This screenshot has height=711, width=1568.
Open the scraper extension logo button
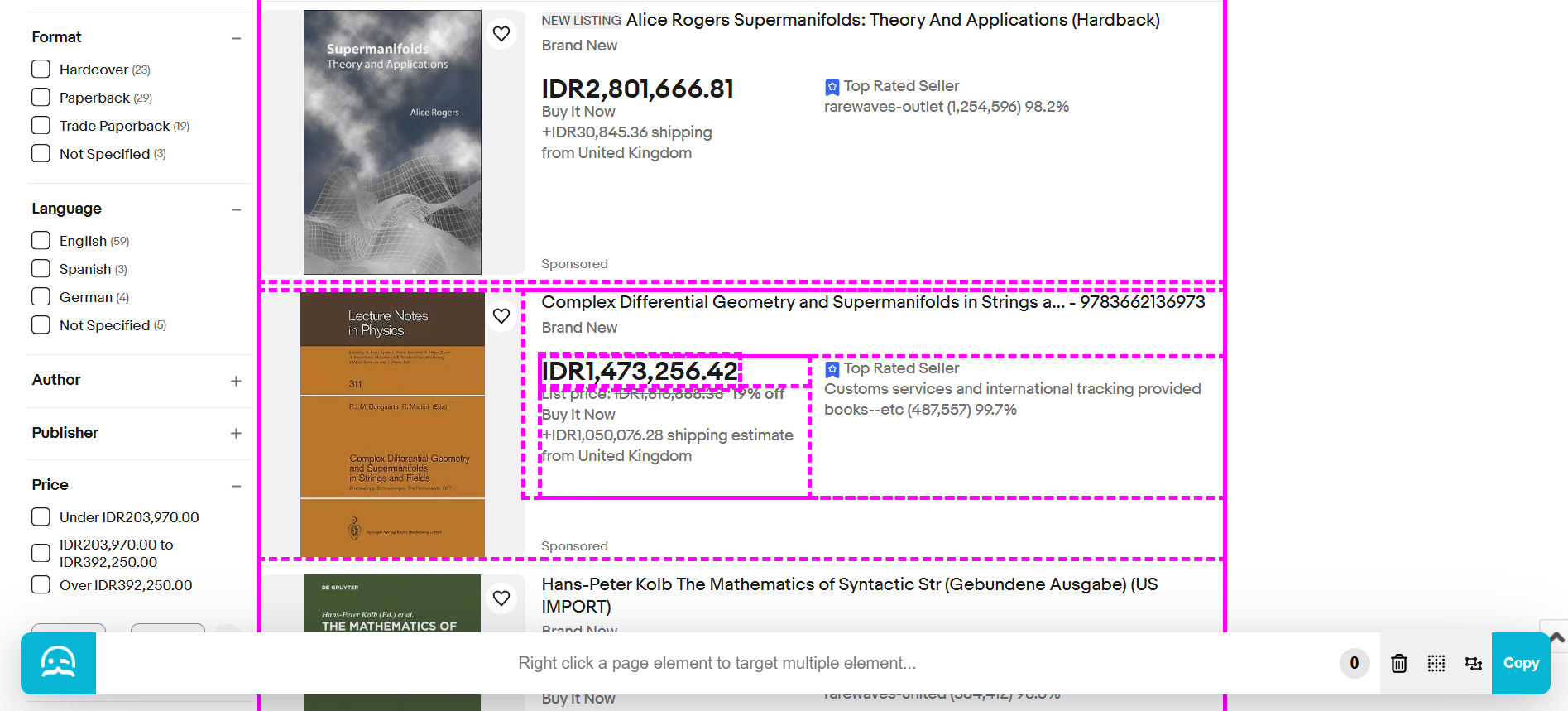(58, 663)
